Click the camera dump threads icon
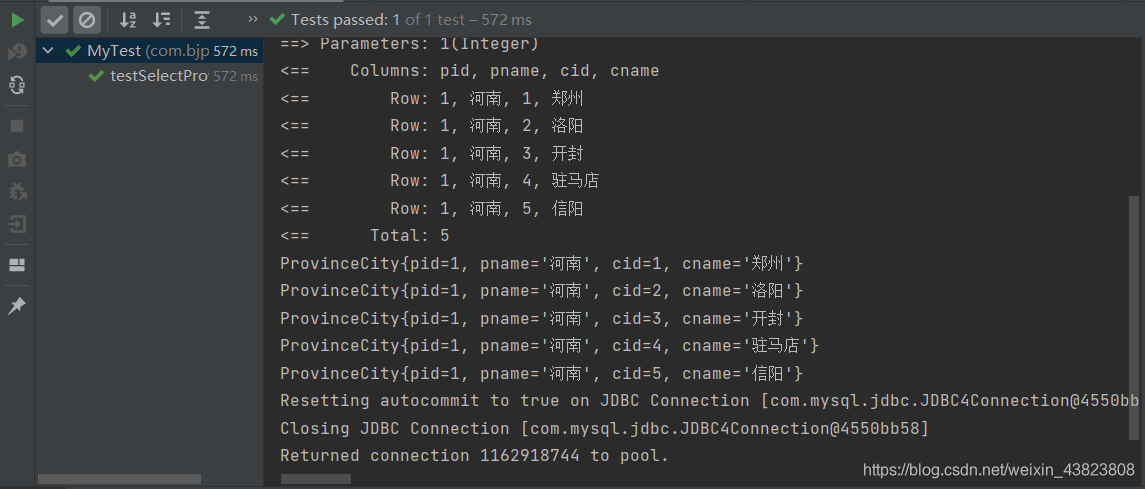The height and width of the screenshot is (489, 1145). coord(17,159)
